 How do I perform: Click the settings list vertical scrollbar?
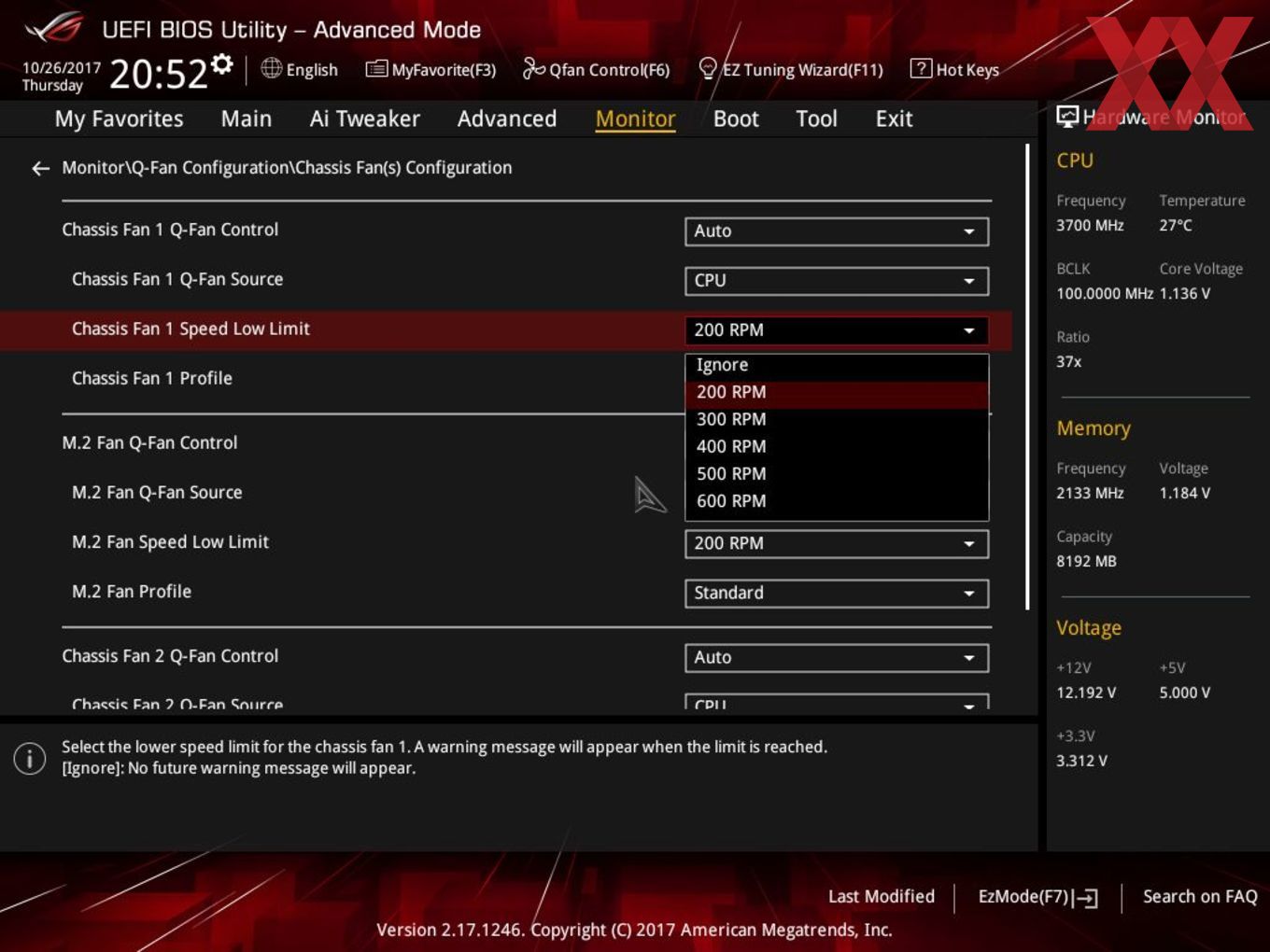[1027, 377]
